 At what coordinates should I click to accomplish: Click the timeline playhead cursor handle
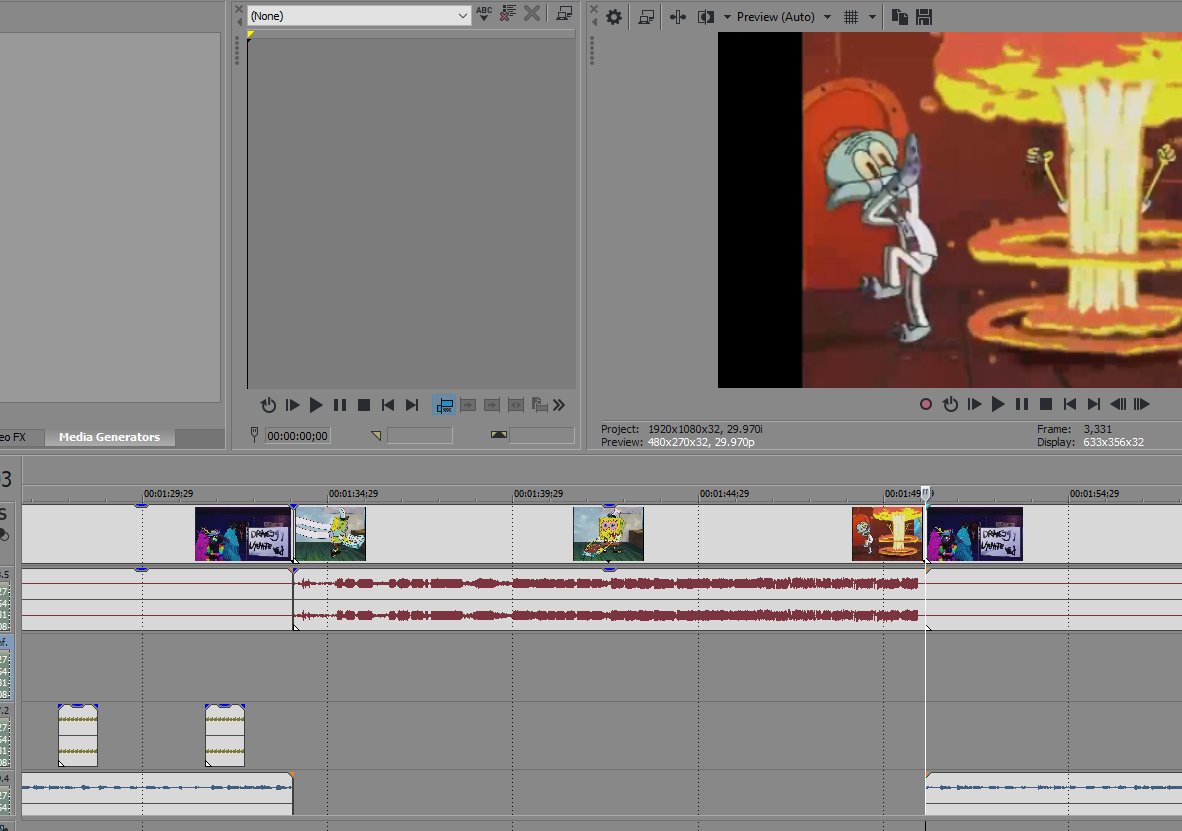point(926,493)
